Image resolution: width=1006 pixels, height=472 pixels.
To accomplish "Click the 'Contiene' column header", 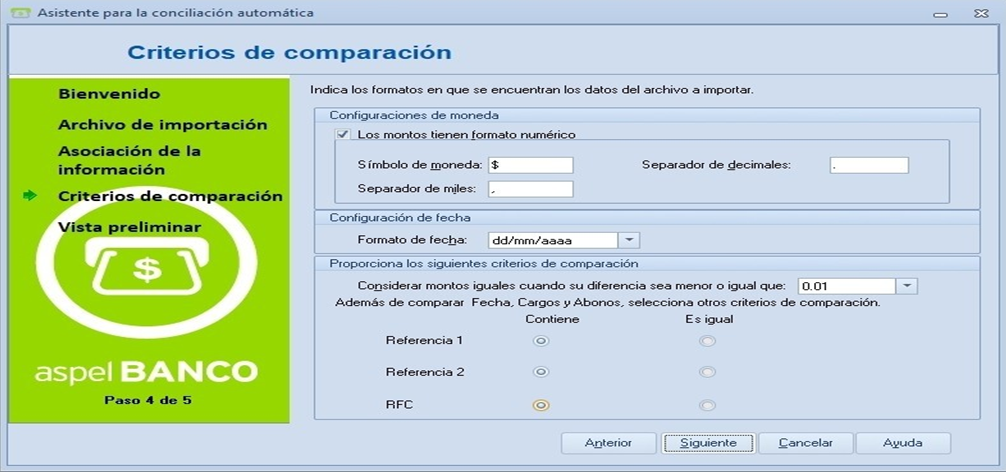I will [552, 319].
